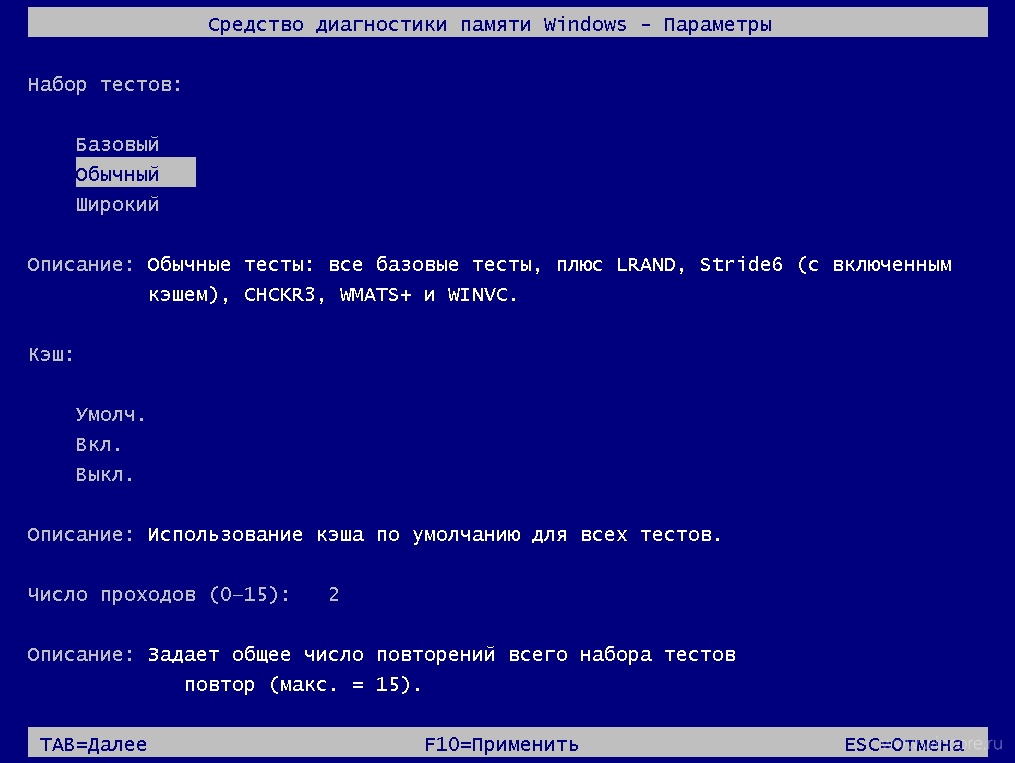Select the highlighted Обычный test set
The image size is (1015, 763).
coord(135,172)
